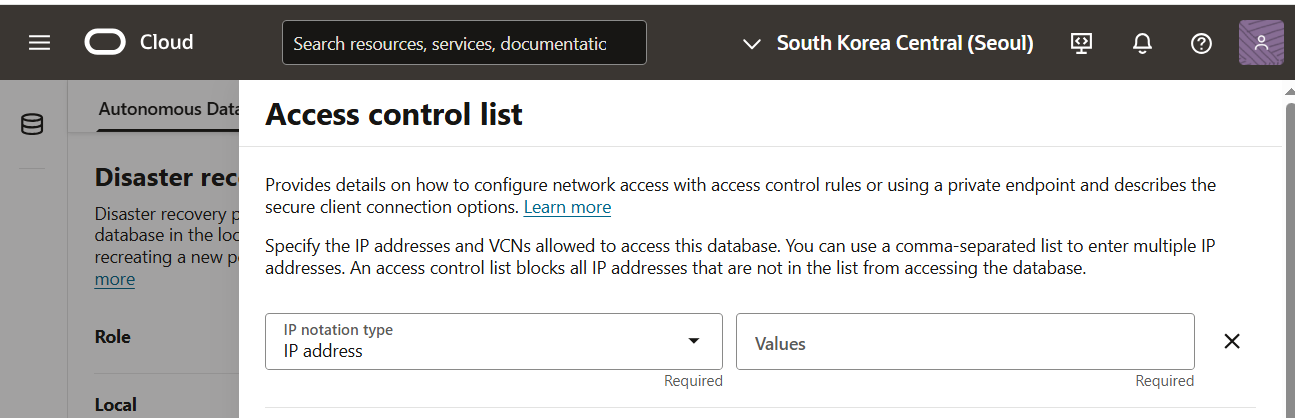Open the help question mark menu
This screenshot has width=1295, height=418.
point(1201,43)
